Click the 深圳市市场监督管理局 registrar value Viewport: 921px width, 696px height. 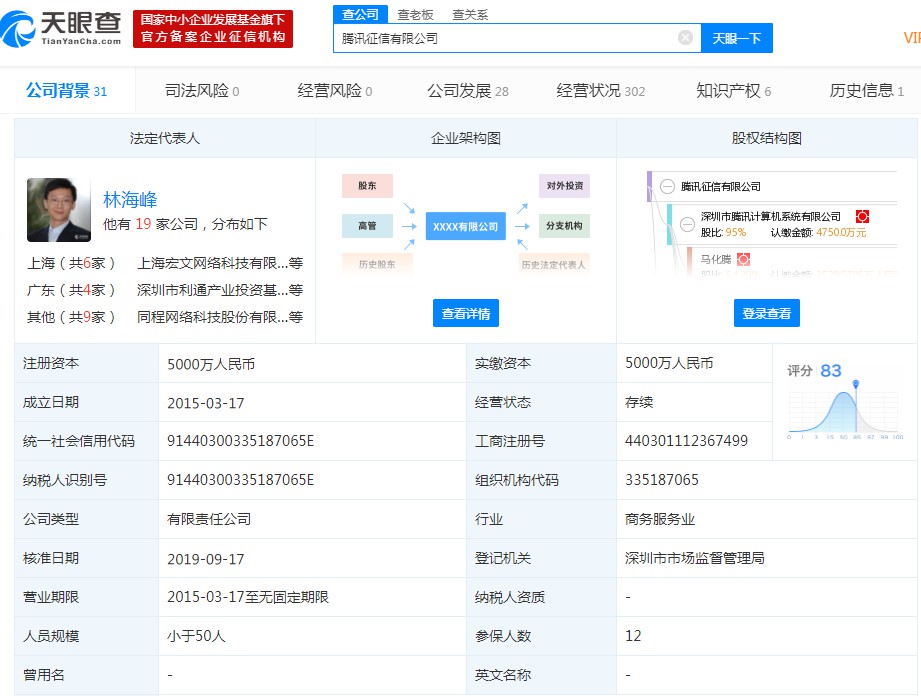pos(695,558)
